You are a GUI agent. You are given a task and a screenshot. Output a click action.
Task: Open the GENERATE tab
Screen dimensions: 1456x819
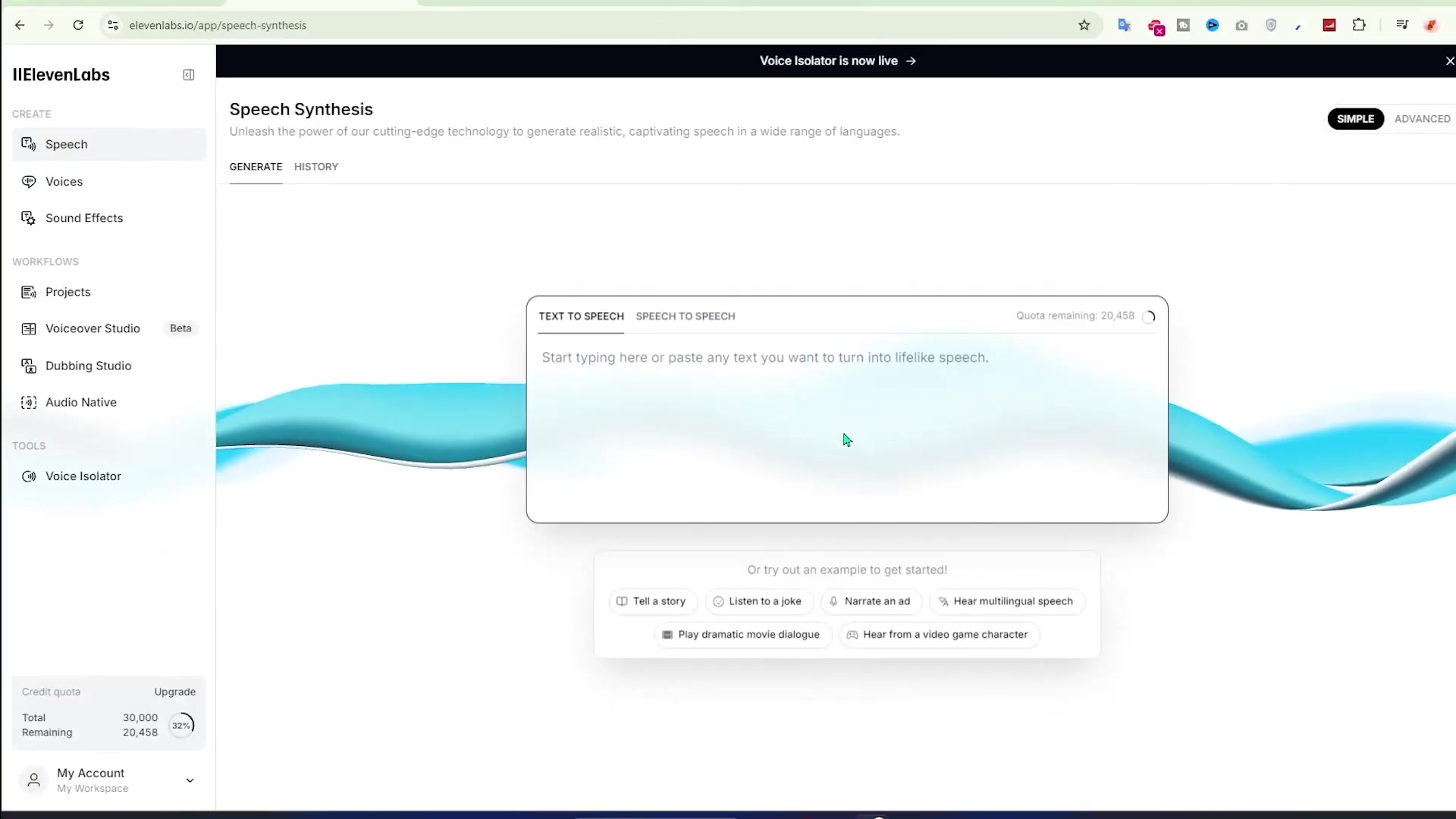click(x=256, y=167)
